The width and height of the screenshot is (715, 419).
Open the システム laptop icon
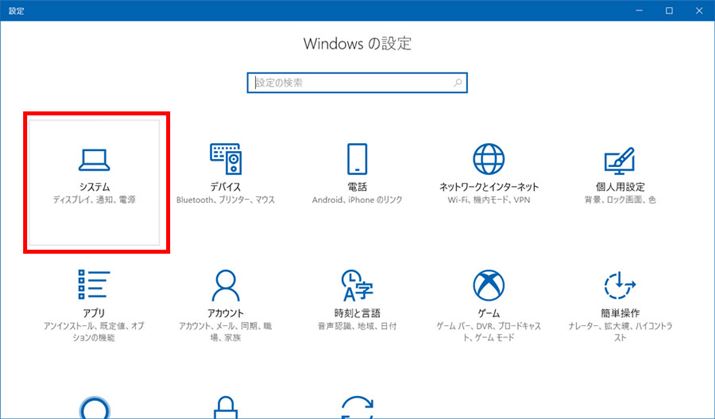tap(94, 160)
